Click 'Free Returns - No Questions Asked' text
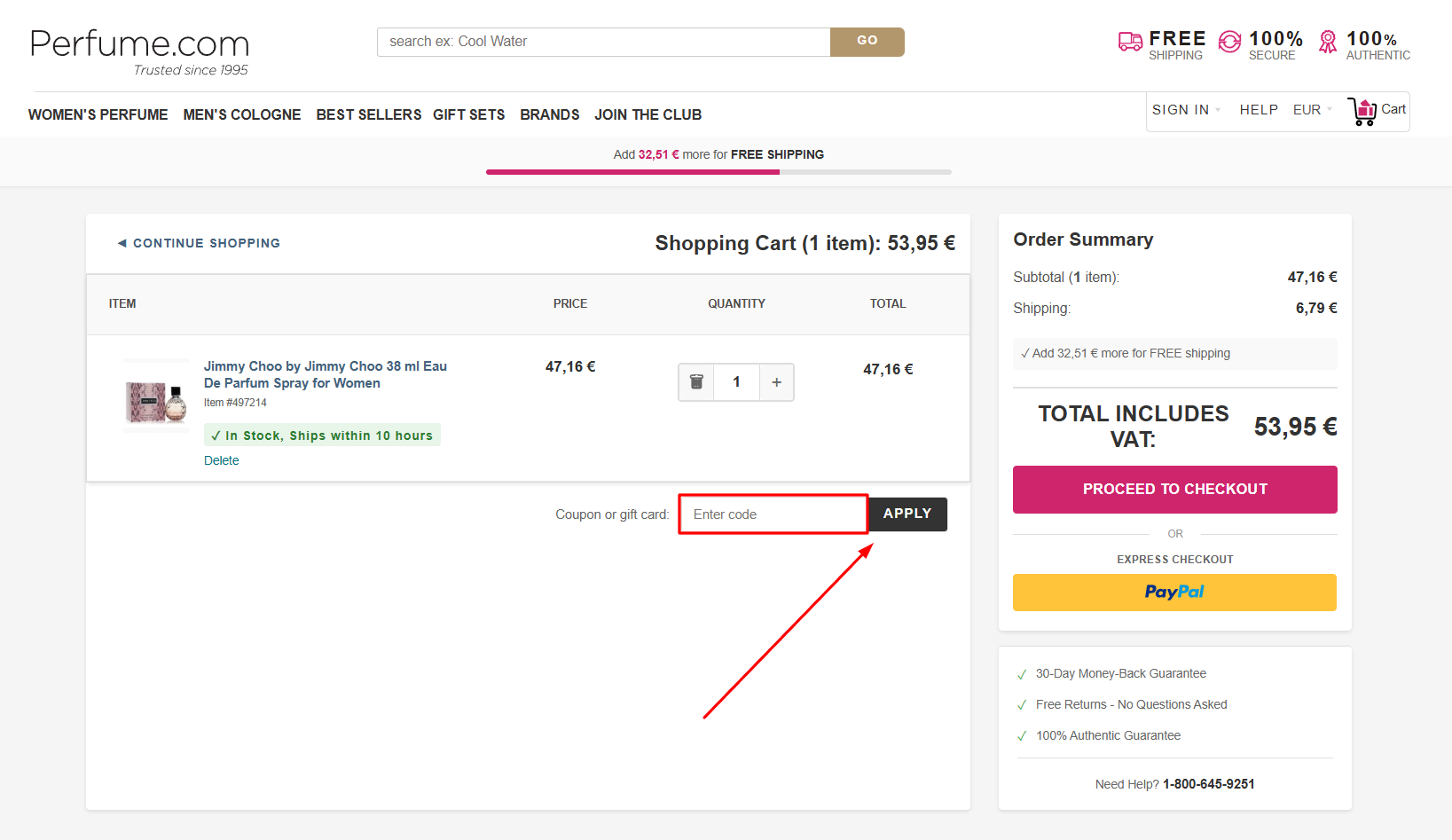Screen dimensions: 1452x840 (1132, 704)
